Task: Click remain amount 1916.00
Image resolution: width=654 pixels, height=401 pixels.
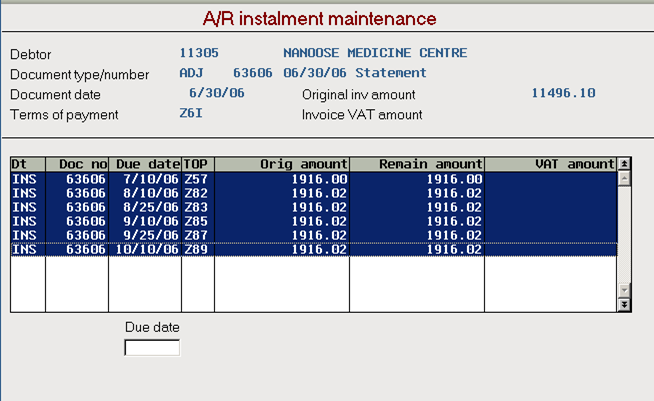Action: pyautogui.click(x=454, y=179)
